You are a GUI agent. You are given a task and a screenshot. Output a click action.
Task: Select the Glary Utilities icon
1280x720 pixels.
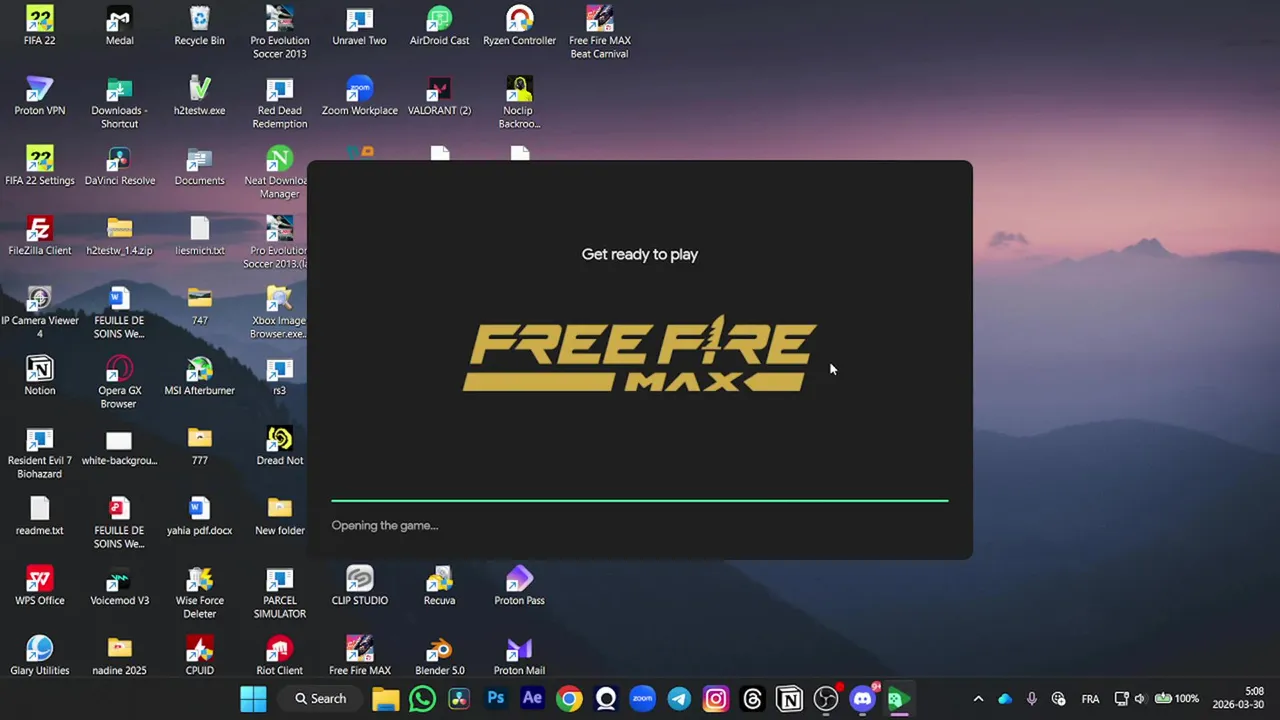[40, 656]
